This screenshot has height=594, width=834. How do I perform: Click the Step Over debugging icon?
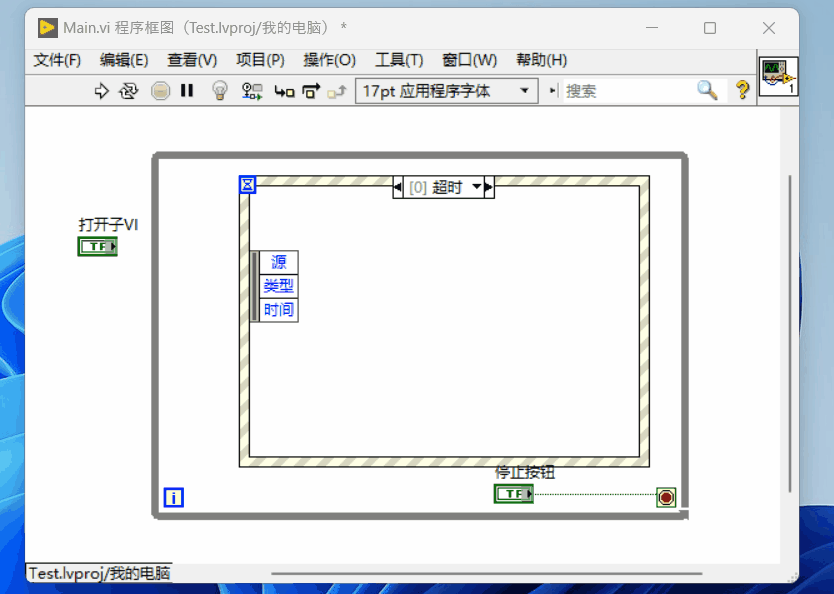(308, 90)
